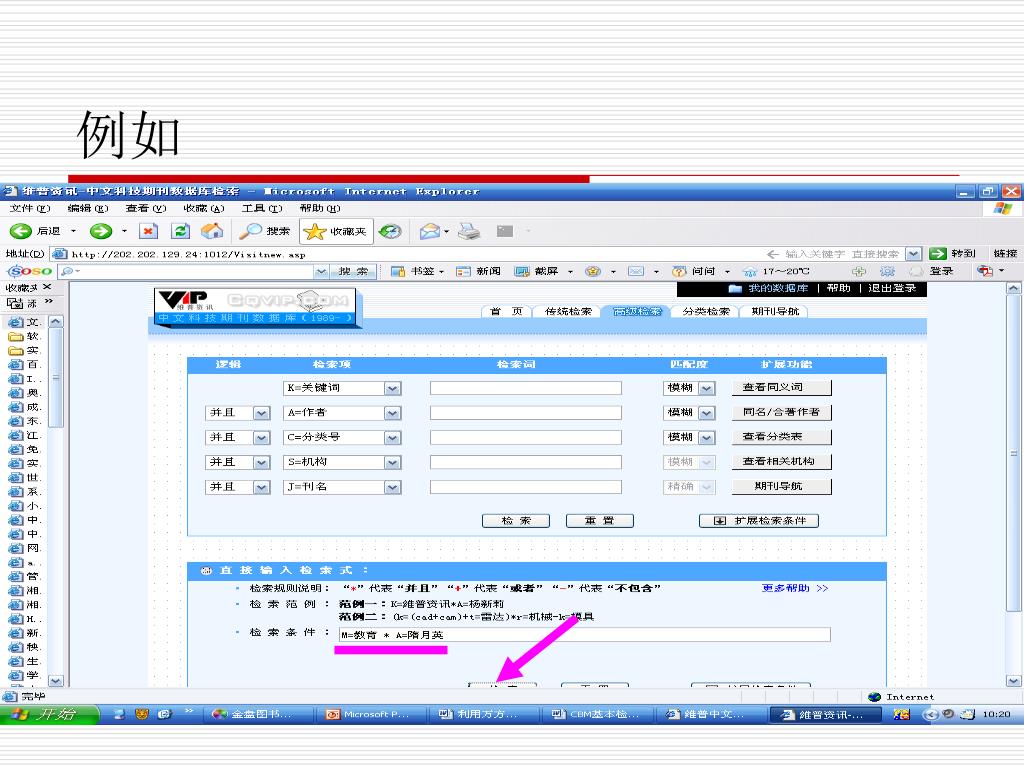Click the 退出登录 link

(x=892, y=288)
